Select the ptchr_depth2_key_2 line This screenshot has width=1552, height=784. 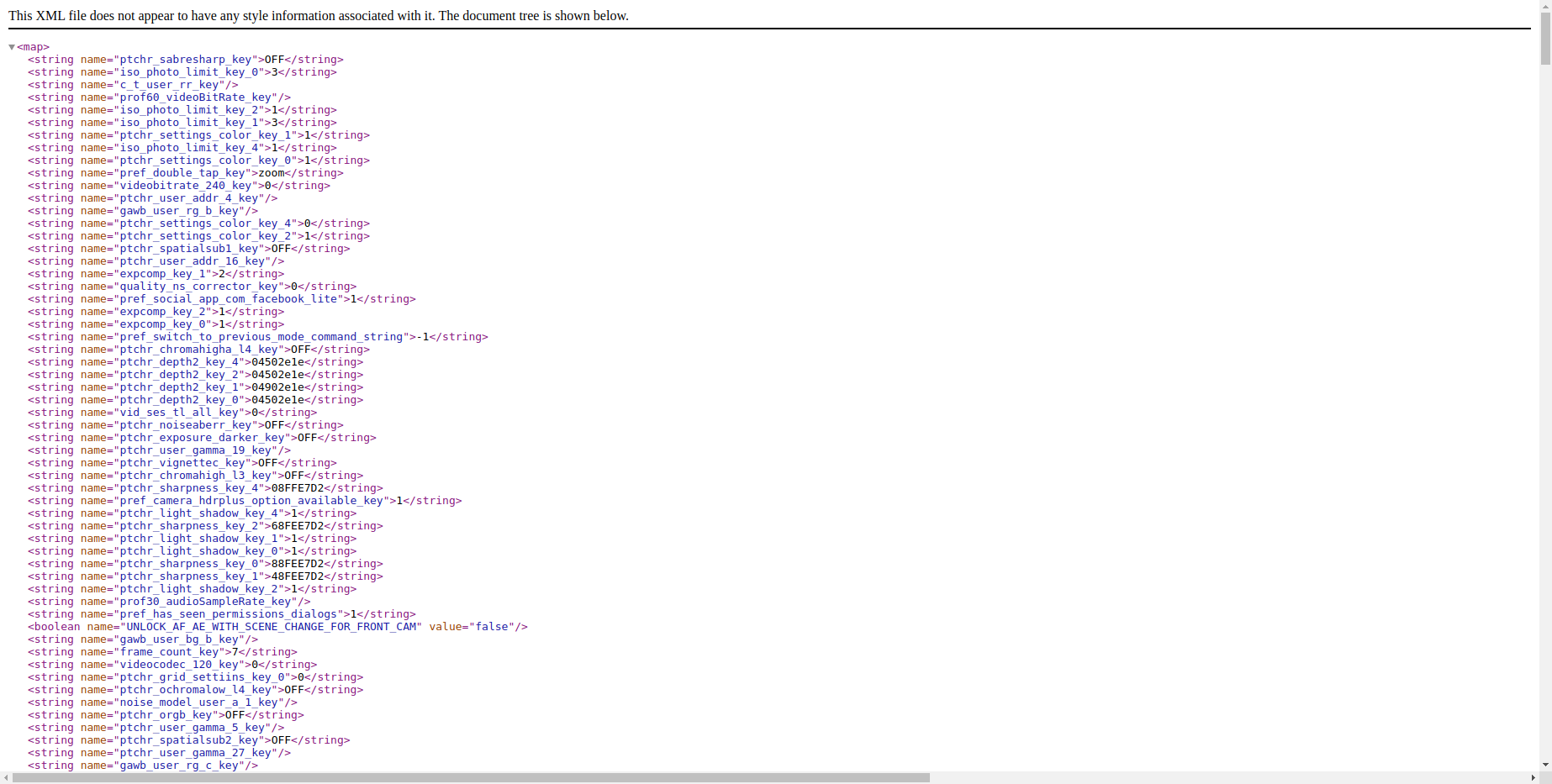pos(196,375)
